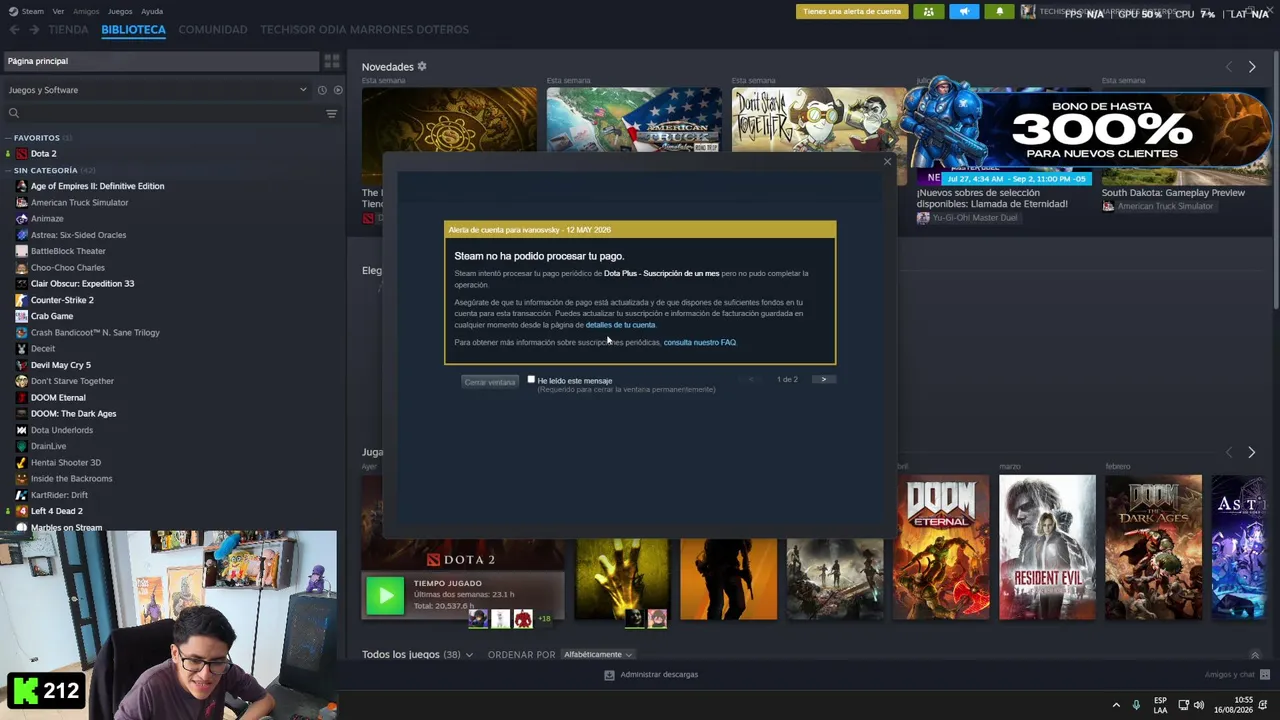
Task: Open 'Alfabéticamente' sort order dropdown
Action: (x=598, y=654)
